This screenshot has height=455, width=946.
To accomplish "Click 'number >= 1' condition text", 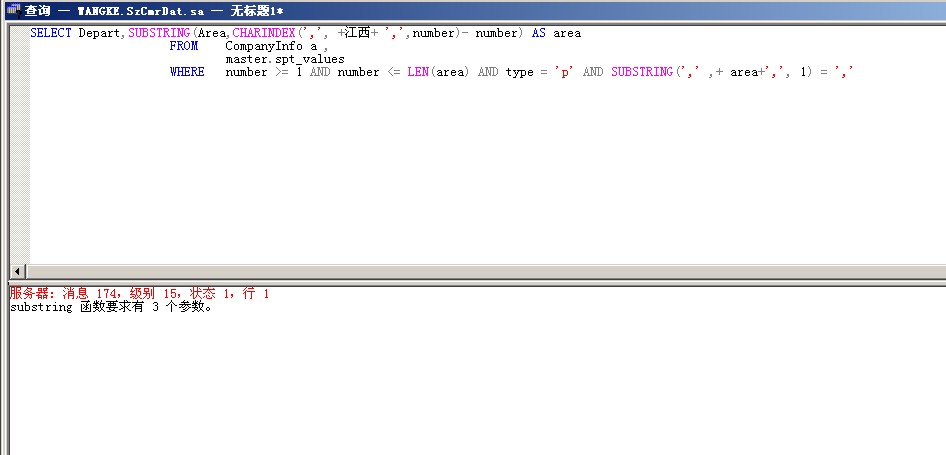I will pos(264,72).
